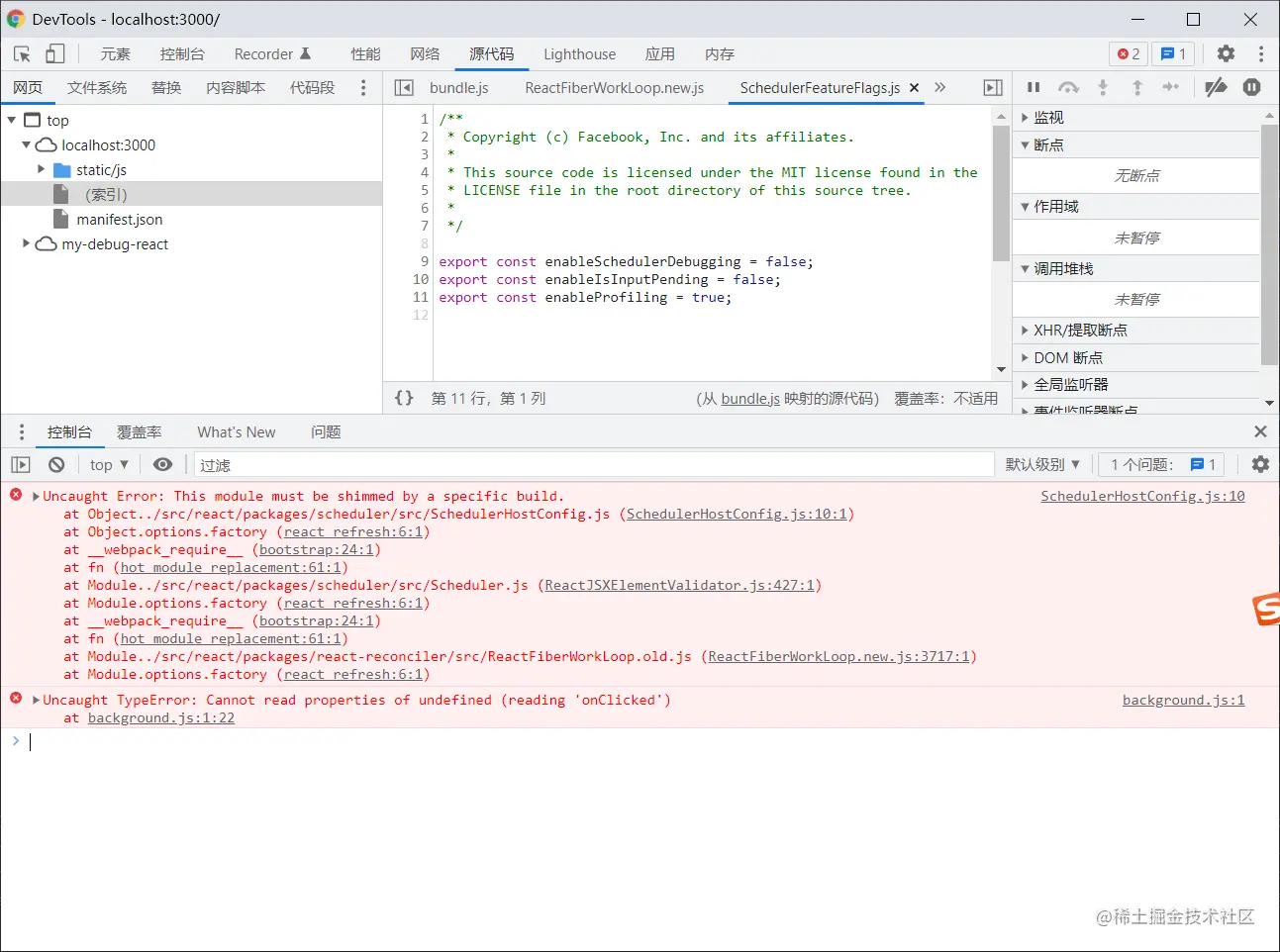Image resolution: width=1280 pixels, height=952 pixels.
Task: Select the 内容脚本 navigator tab
Action: click(236, 88)
